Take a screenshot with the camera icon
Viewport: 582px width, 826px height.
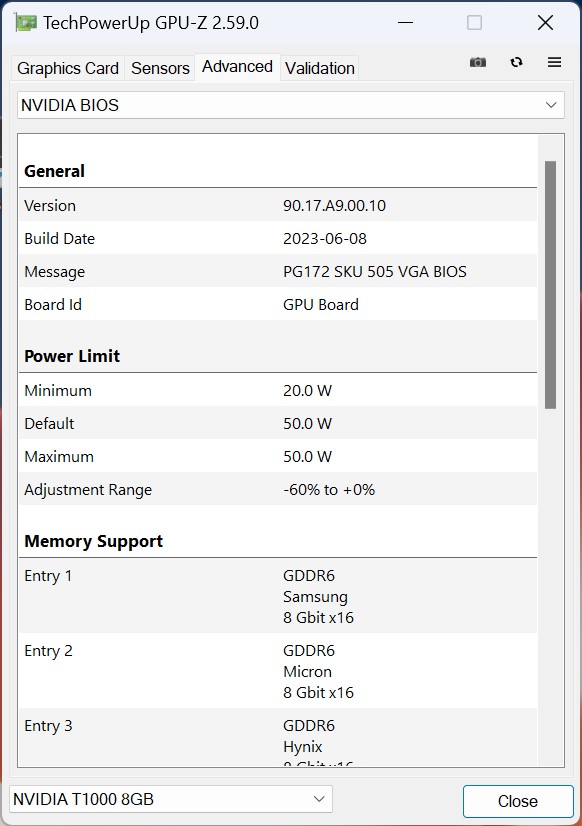point(478,62)
